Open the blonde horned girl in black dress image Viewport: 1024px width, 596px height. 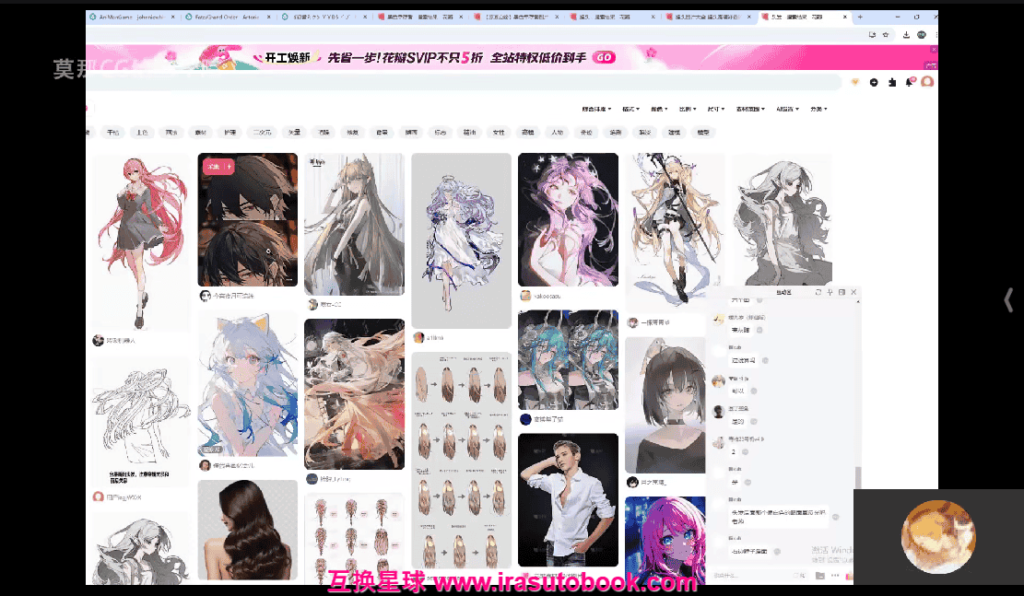click(x=355, y=225)
